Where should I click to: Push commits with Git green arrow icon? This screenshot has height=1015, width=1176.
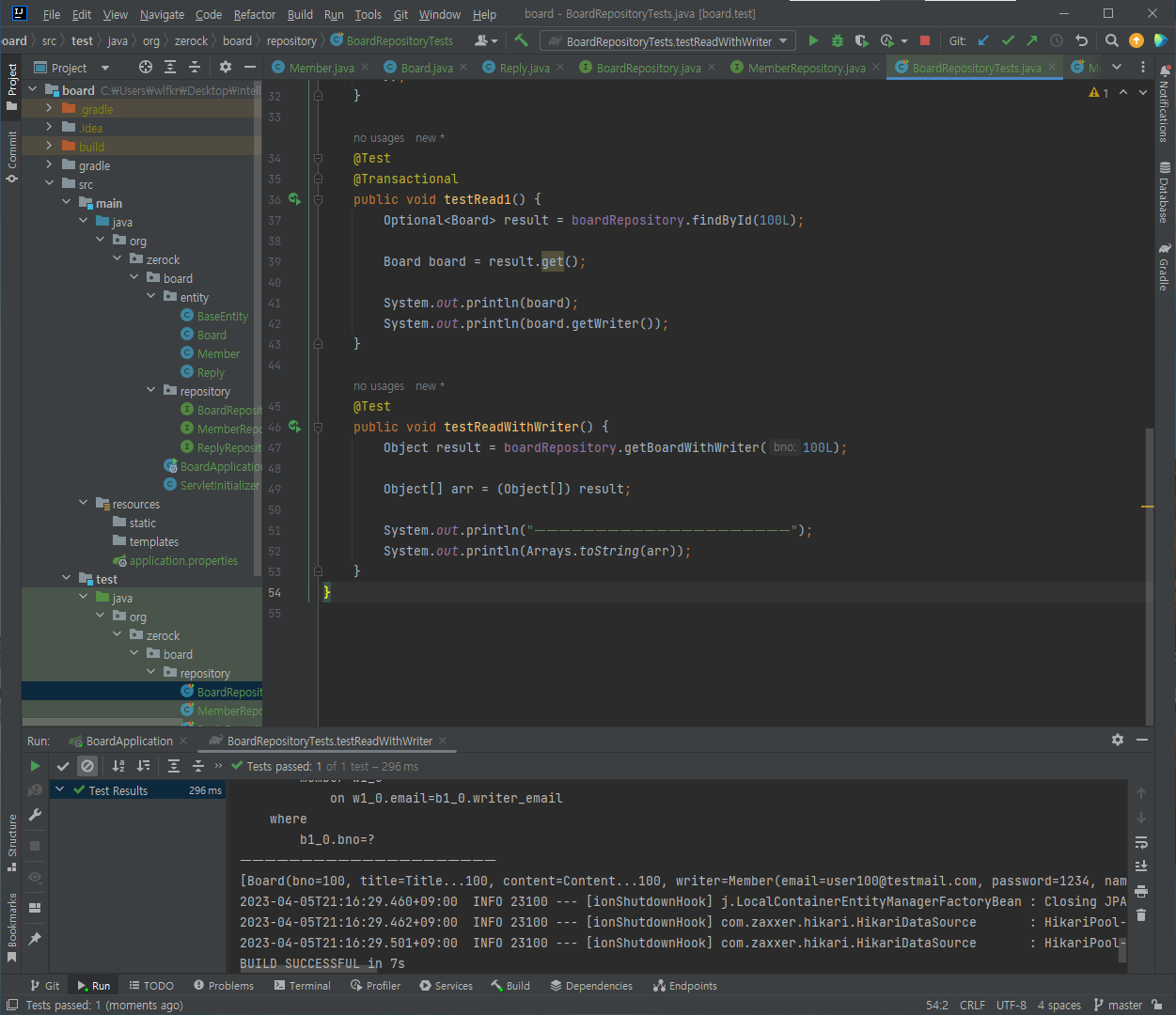click(x=1032, y=40)
